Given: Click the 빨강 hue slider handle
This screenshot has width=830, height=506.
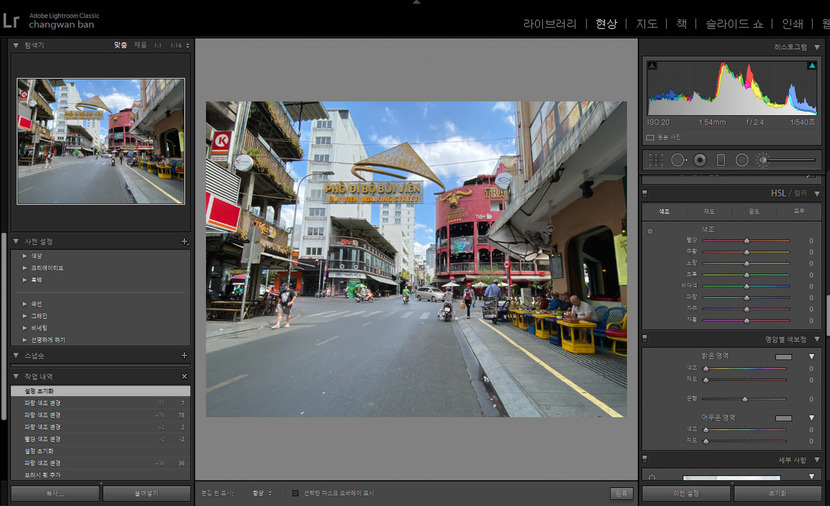Looking at the screenshot, I should point(746,241).
